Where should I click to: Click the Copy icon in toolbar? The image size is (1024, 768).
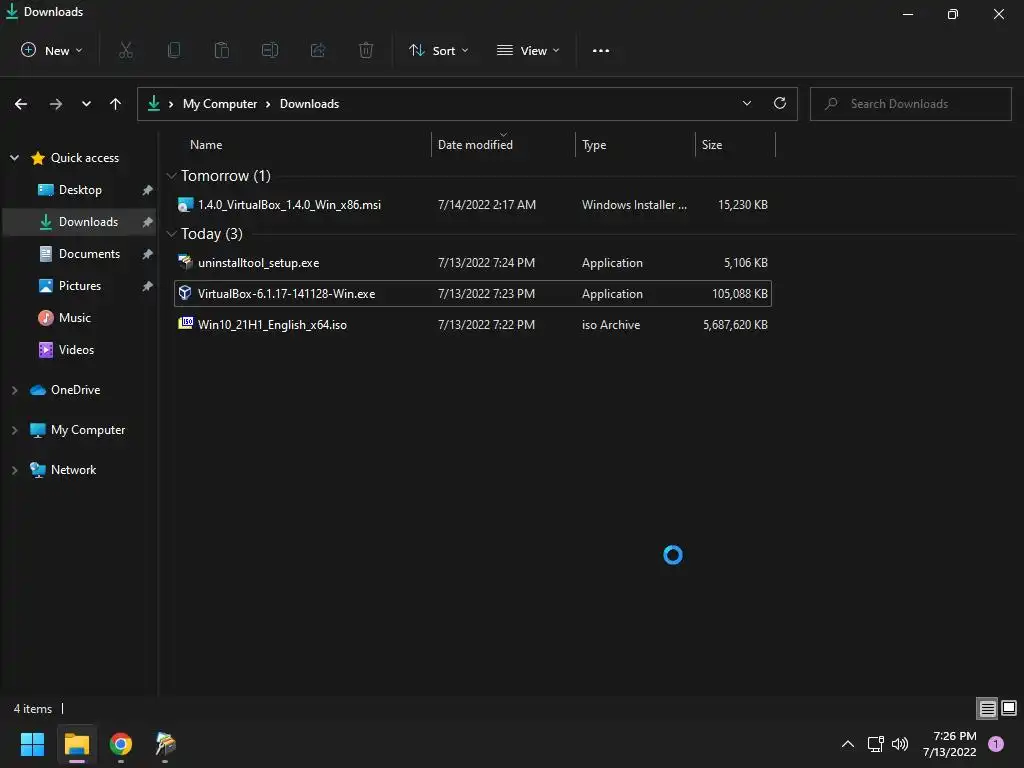pyautogui.click(x=174, y=50)
